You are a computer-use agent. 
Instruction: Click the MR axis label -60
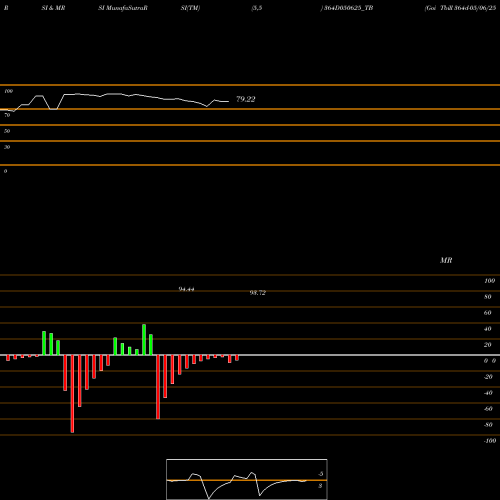click(x=488, y=409)
